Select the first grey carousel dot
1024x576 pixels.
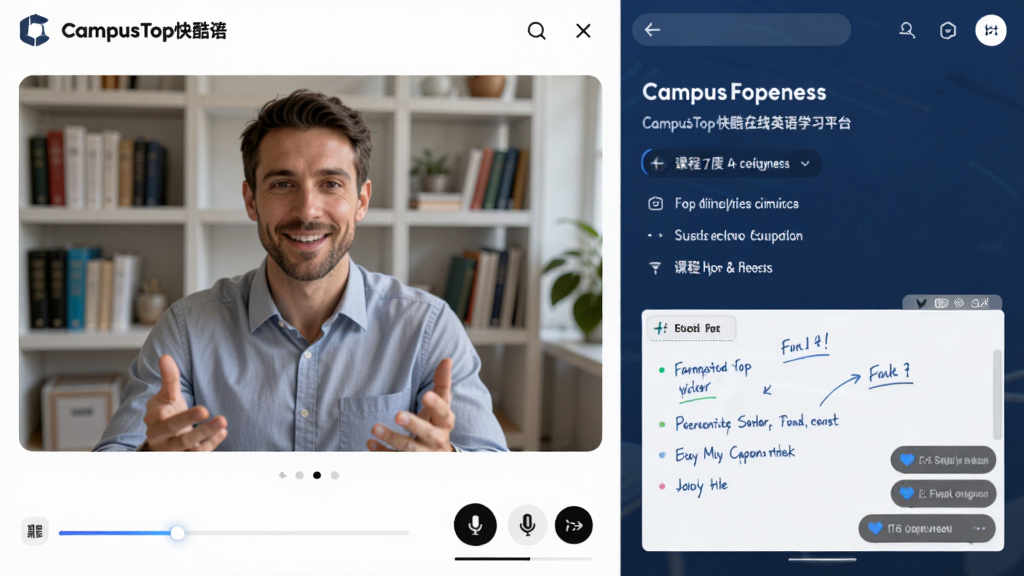click(x=299, y=475)
